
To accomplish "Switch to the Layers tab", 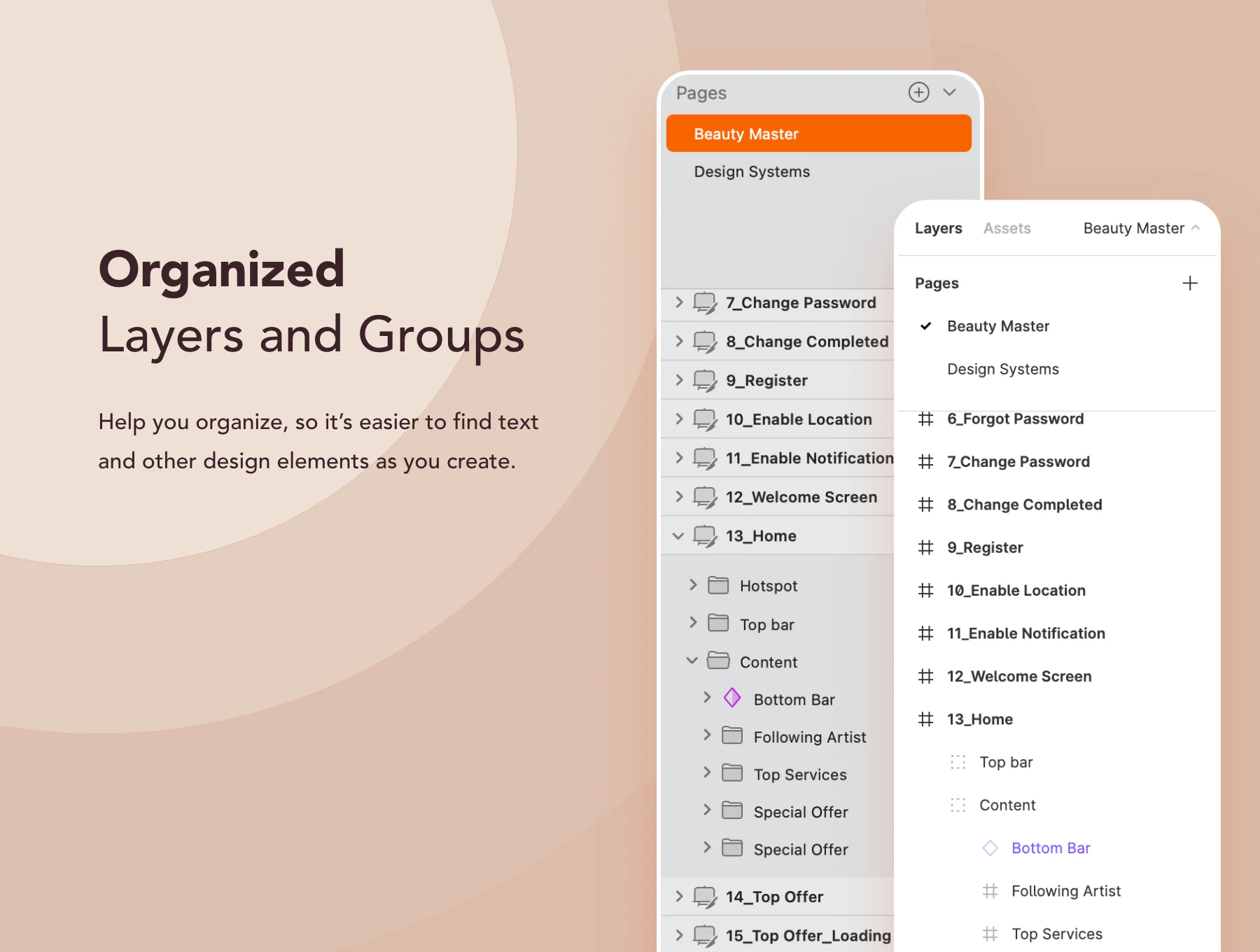I will (938, 228).
